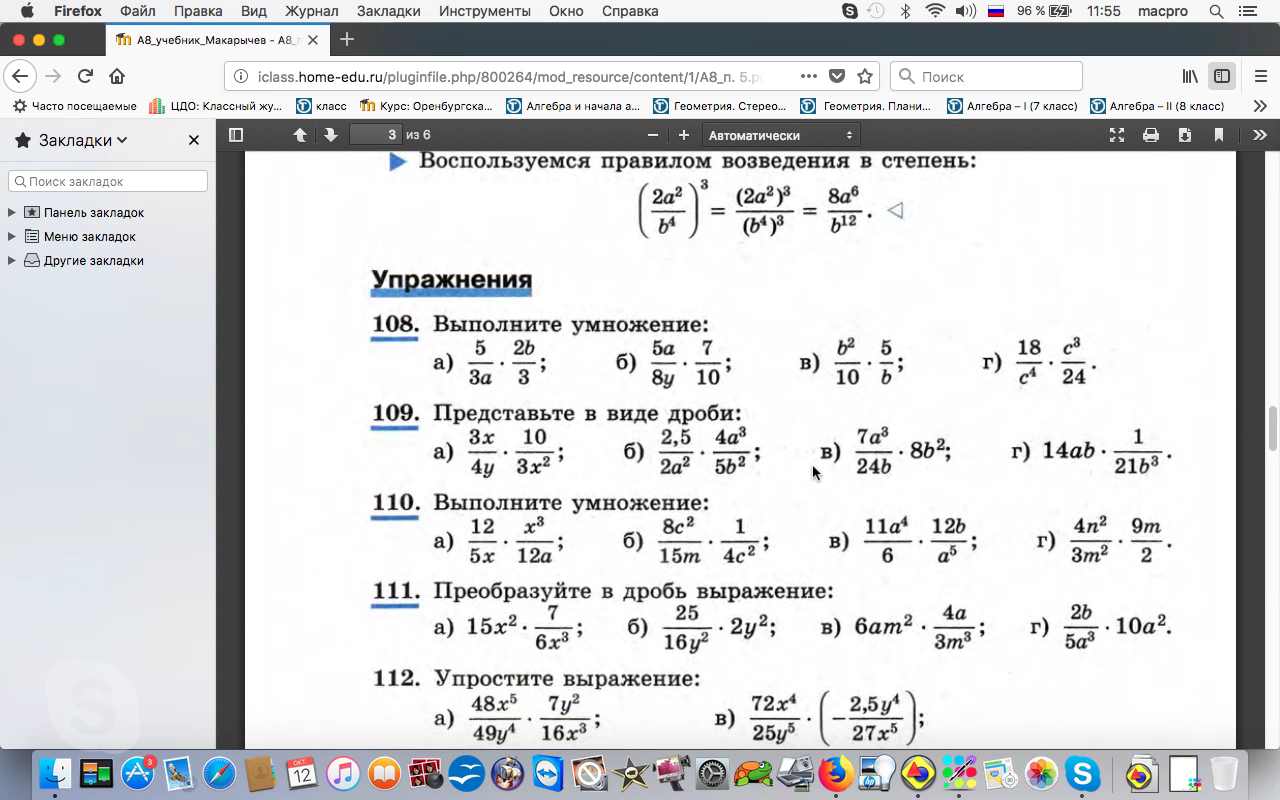Bookmark this page with star icon
This screenshot has height=800, width=1280.
(x=865, y=76)
